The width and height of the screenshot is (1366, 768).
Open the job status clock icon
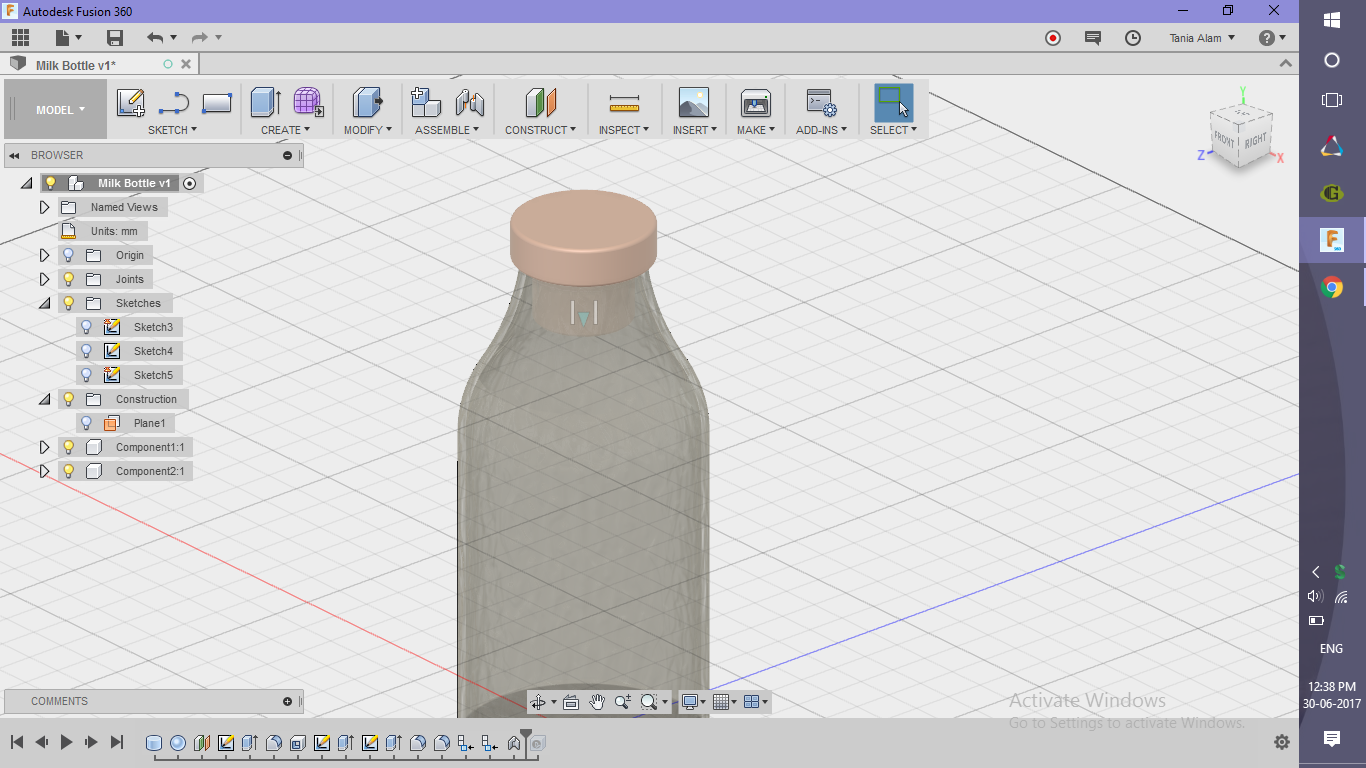click(1133, 38)
